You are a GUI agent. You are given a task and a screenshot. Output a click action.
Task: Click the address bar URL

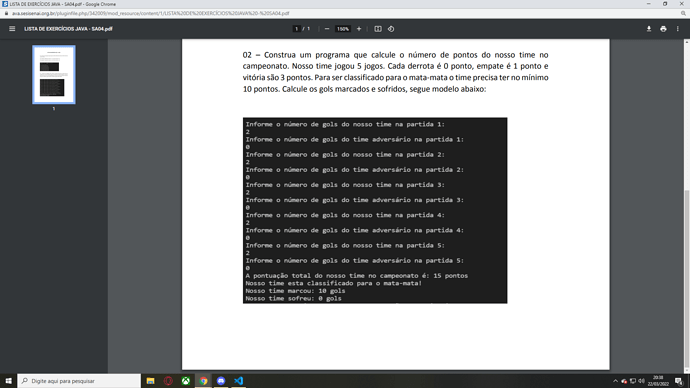(x=150, y=13)
